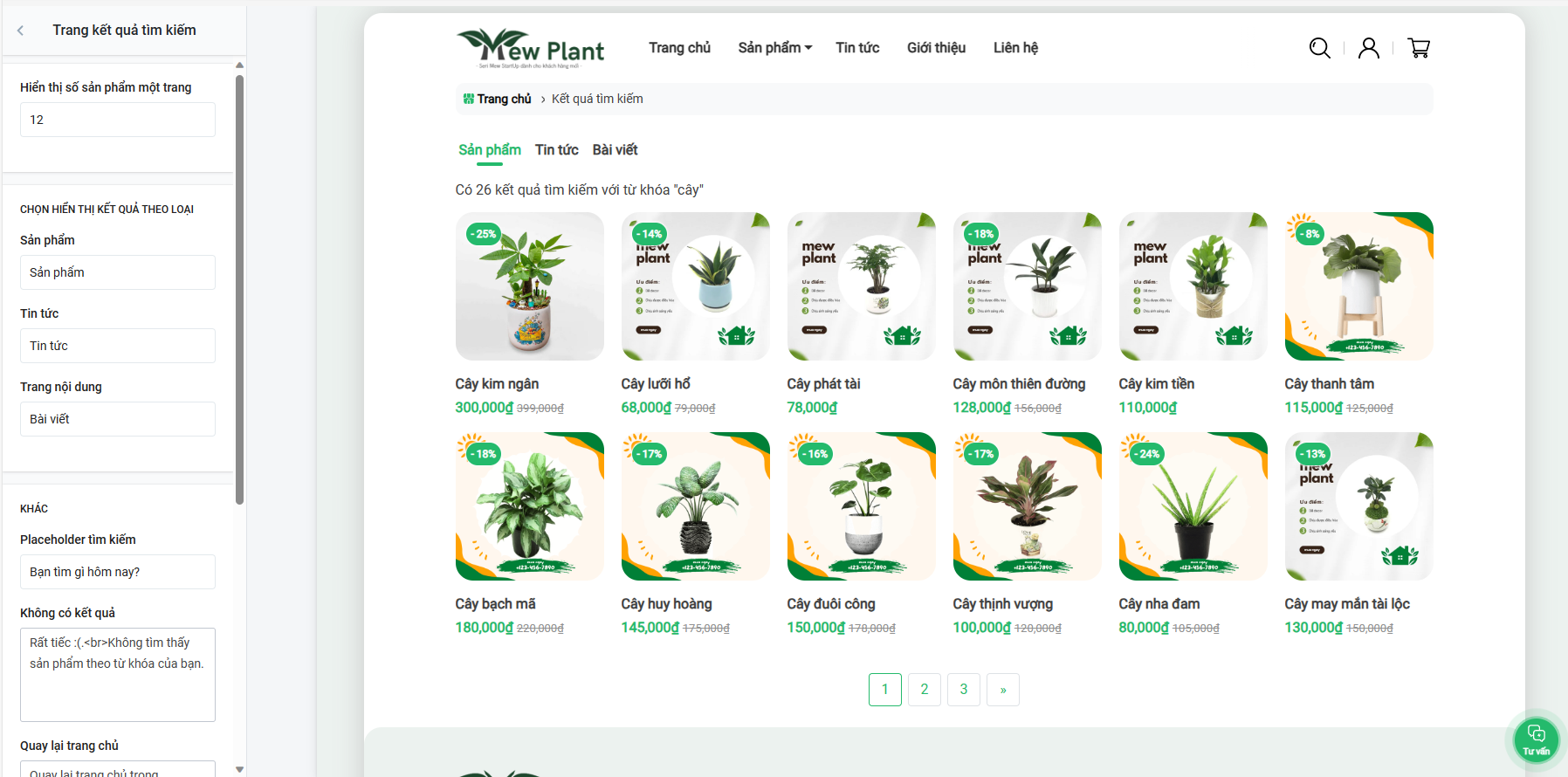Click the search magnifier icon in header
1568x777 pixels.
tap(1319, 48)
